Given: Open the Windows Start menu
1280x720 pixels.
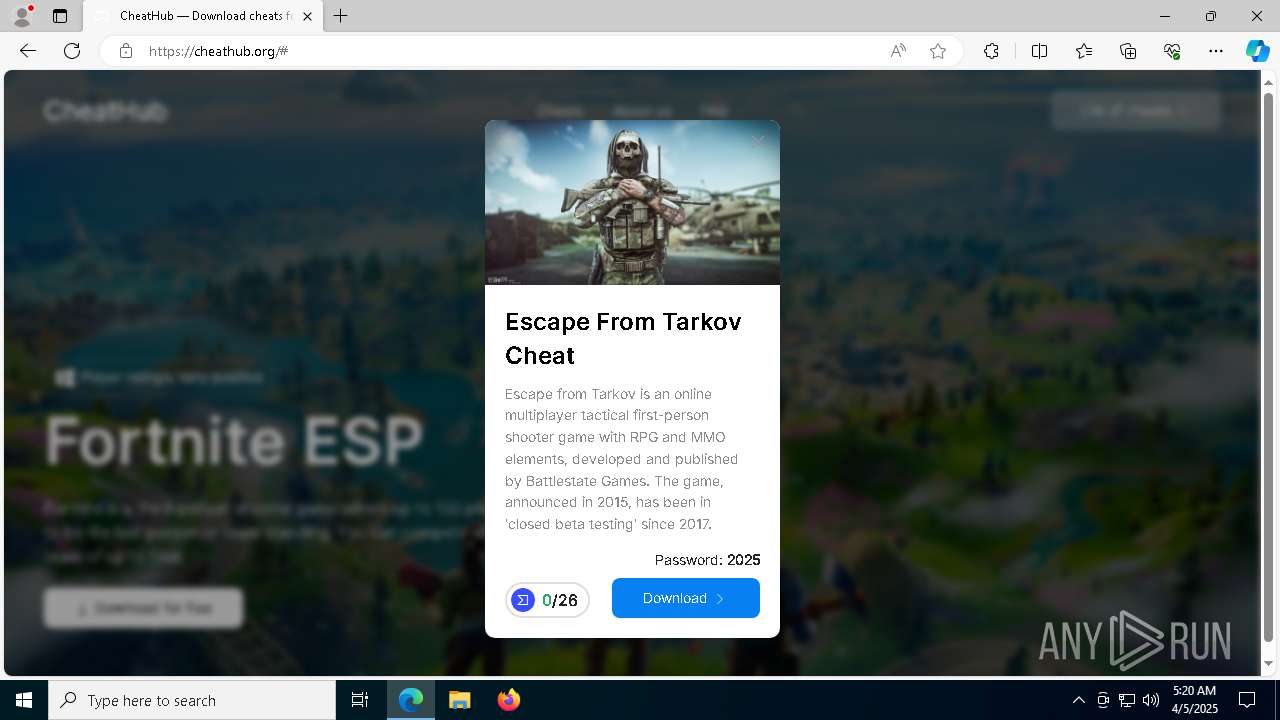Looking at the screenshot, I should 24,700.
